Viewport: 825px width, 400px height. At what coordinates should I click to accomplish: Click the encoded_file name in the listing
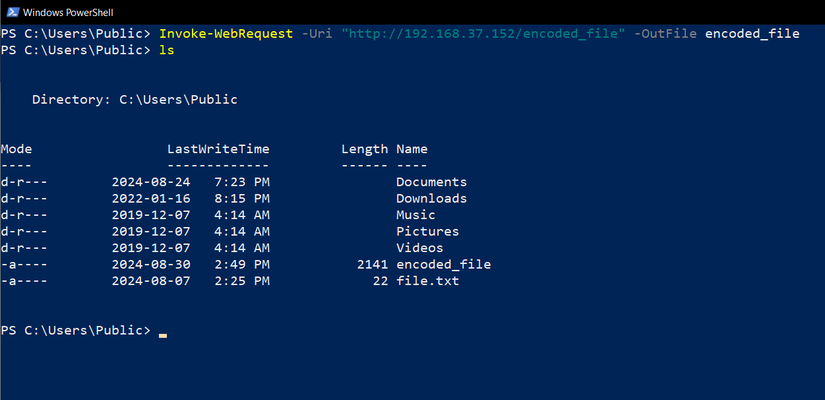pyautogui.click(x=443, y=264)
